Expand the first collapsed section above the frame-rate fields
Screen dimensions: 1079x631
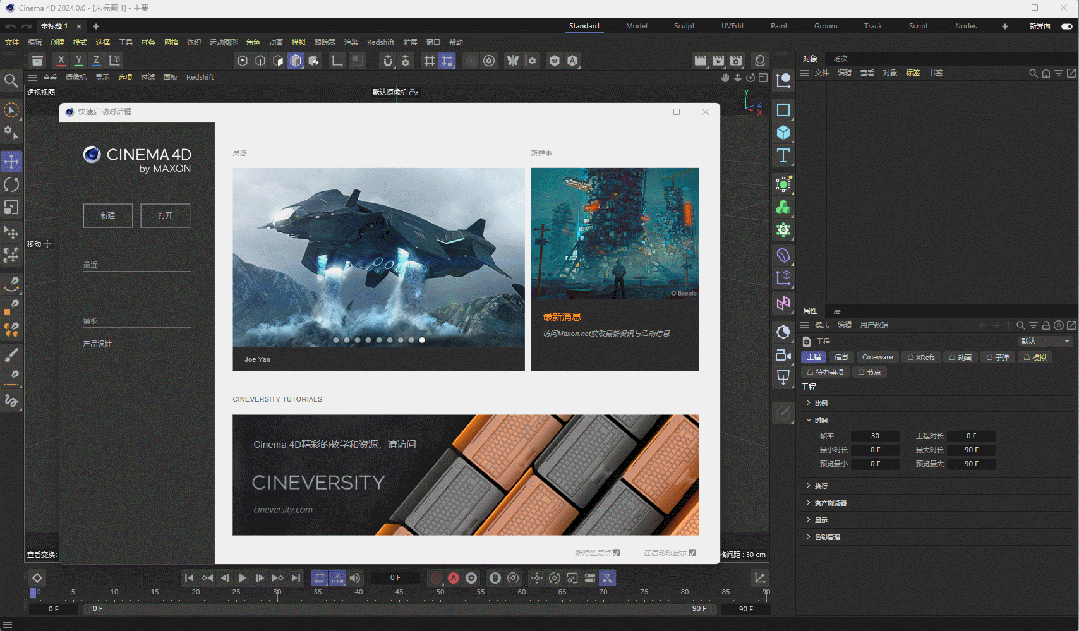[808, 403]
